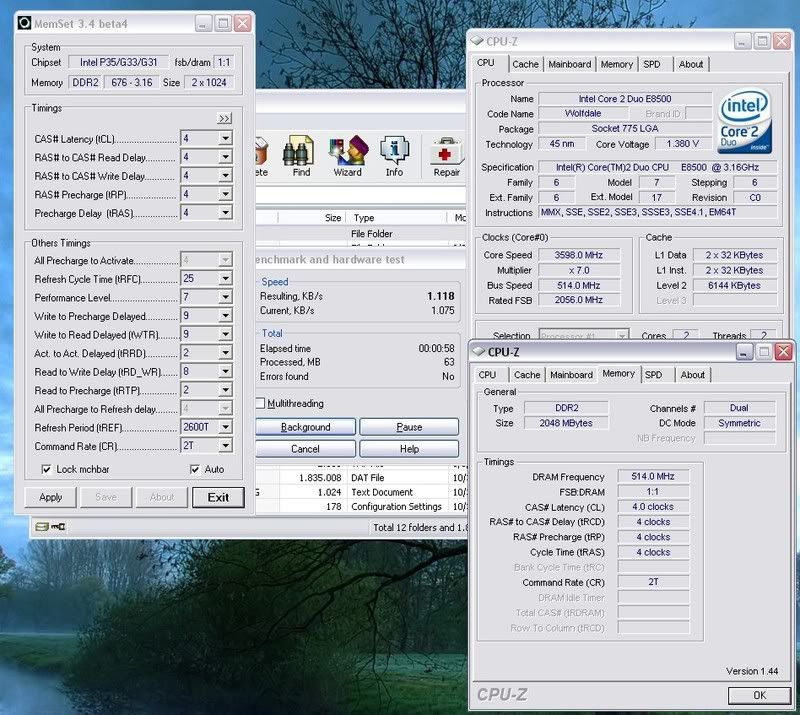Enable the Multithreading checkbox

(x=260, y=403)
